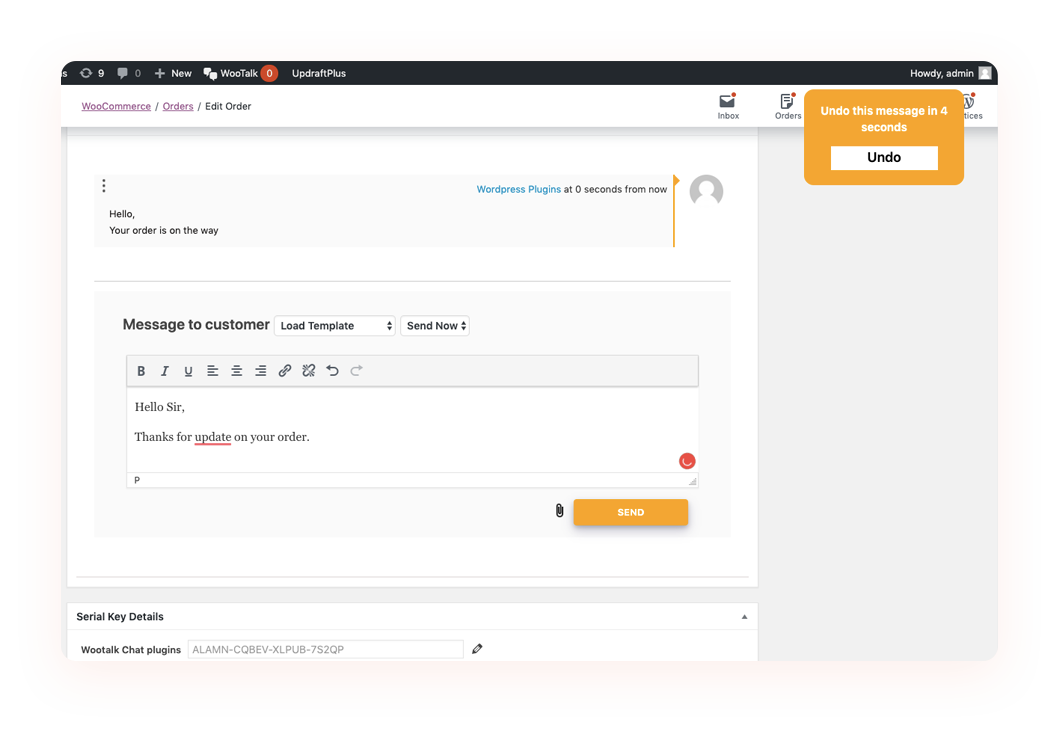Apply underline formatting in editor toolbar
This screenshot has width=1063, height=733.
pos(188,371)
